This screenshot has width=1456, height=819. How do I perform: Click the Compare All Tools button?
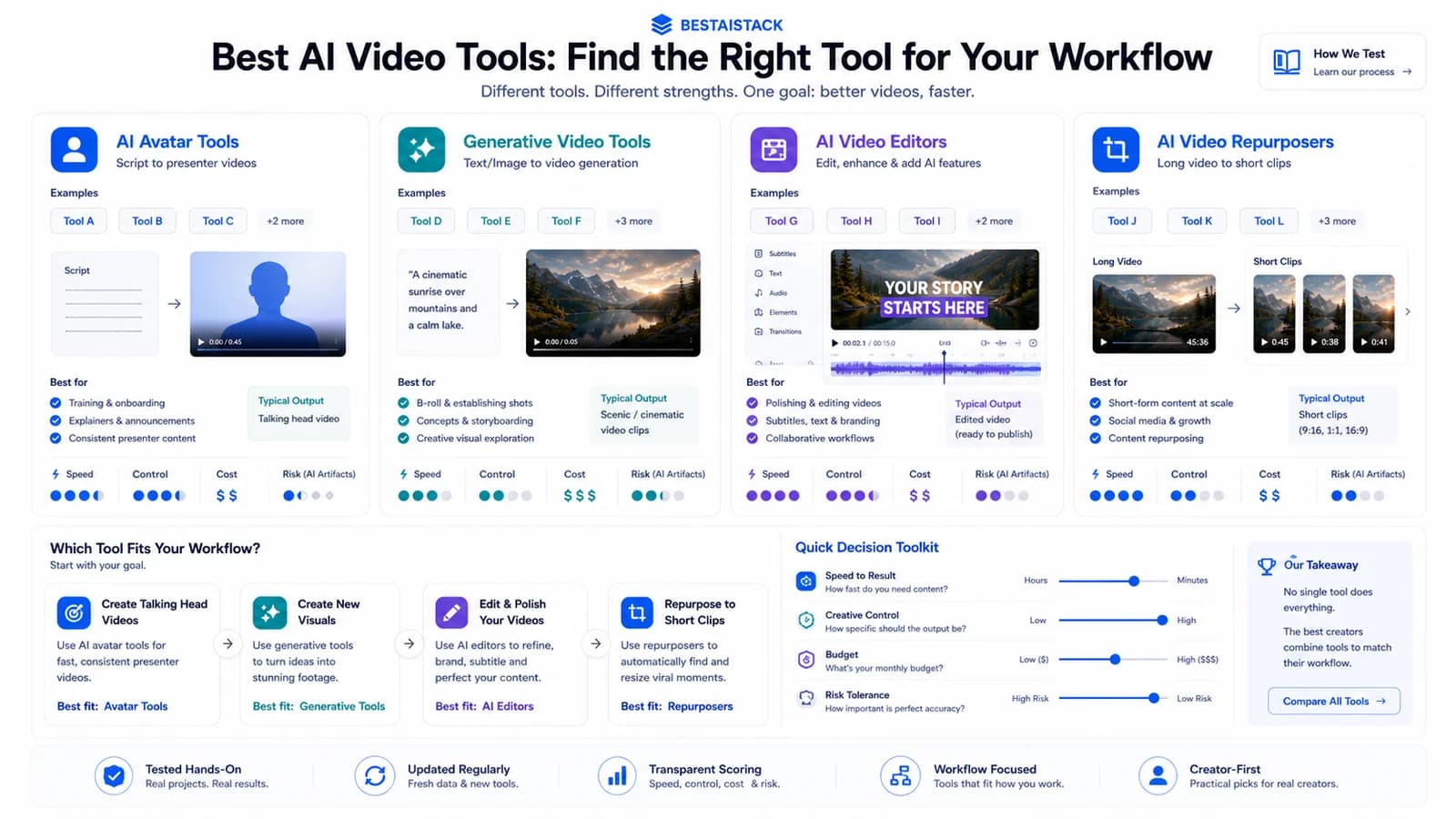[1334, 701]
